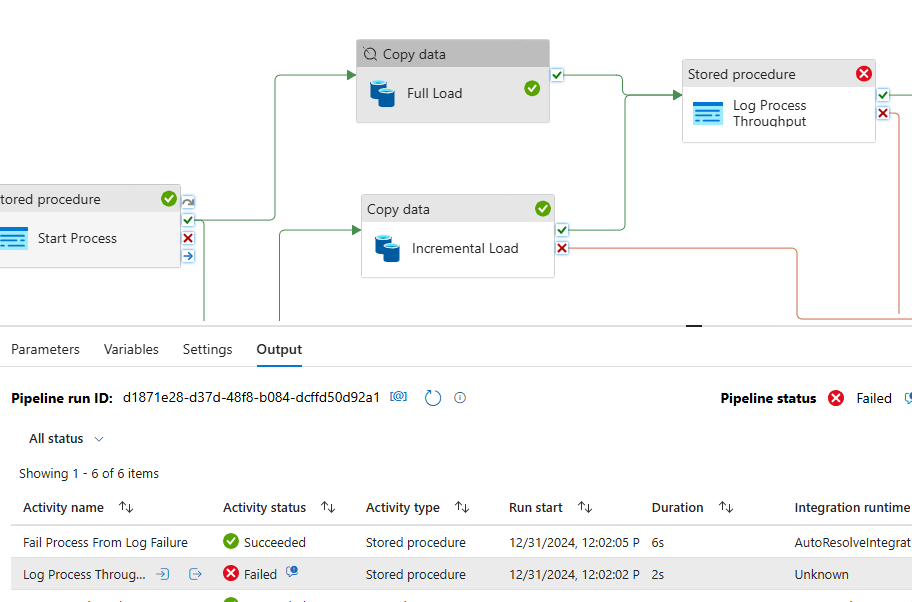Viewport: 912px width, 602px height.
Task: Click the completion connector on Start Process
Action: coord(188,256)
